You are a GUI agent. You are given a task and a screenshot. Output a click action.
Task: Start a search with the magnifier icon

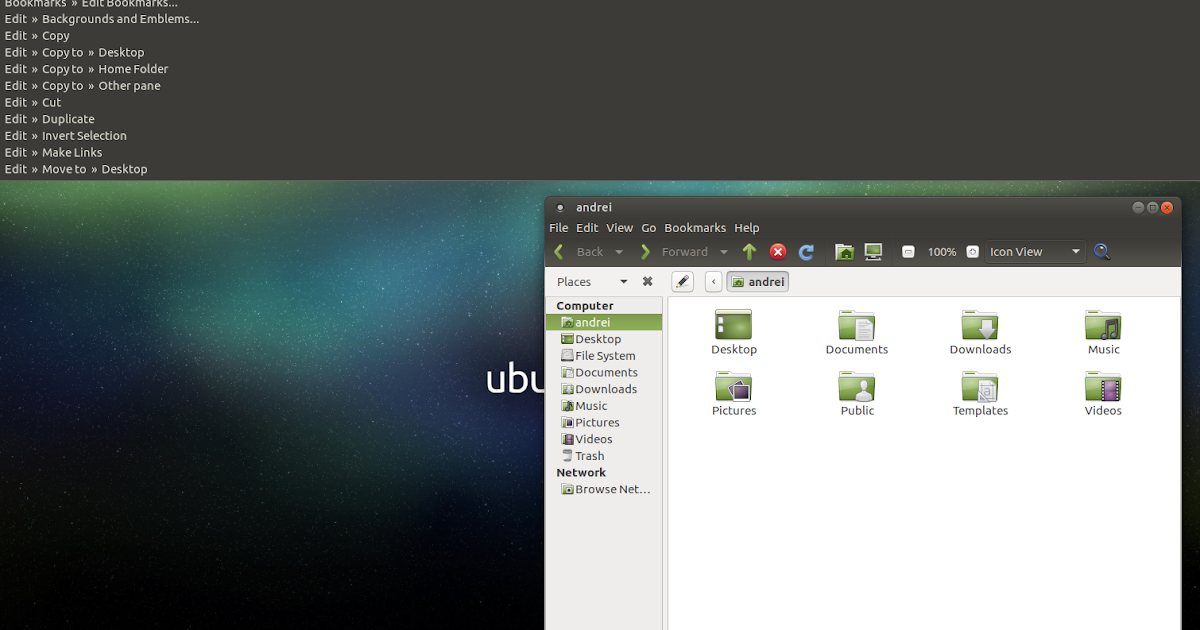pos(1101,251)
